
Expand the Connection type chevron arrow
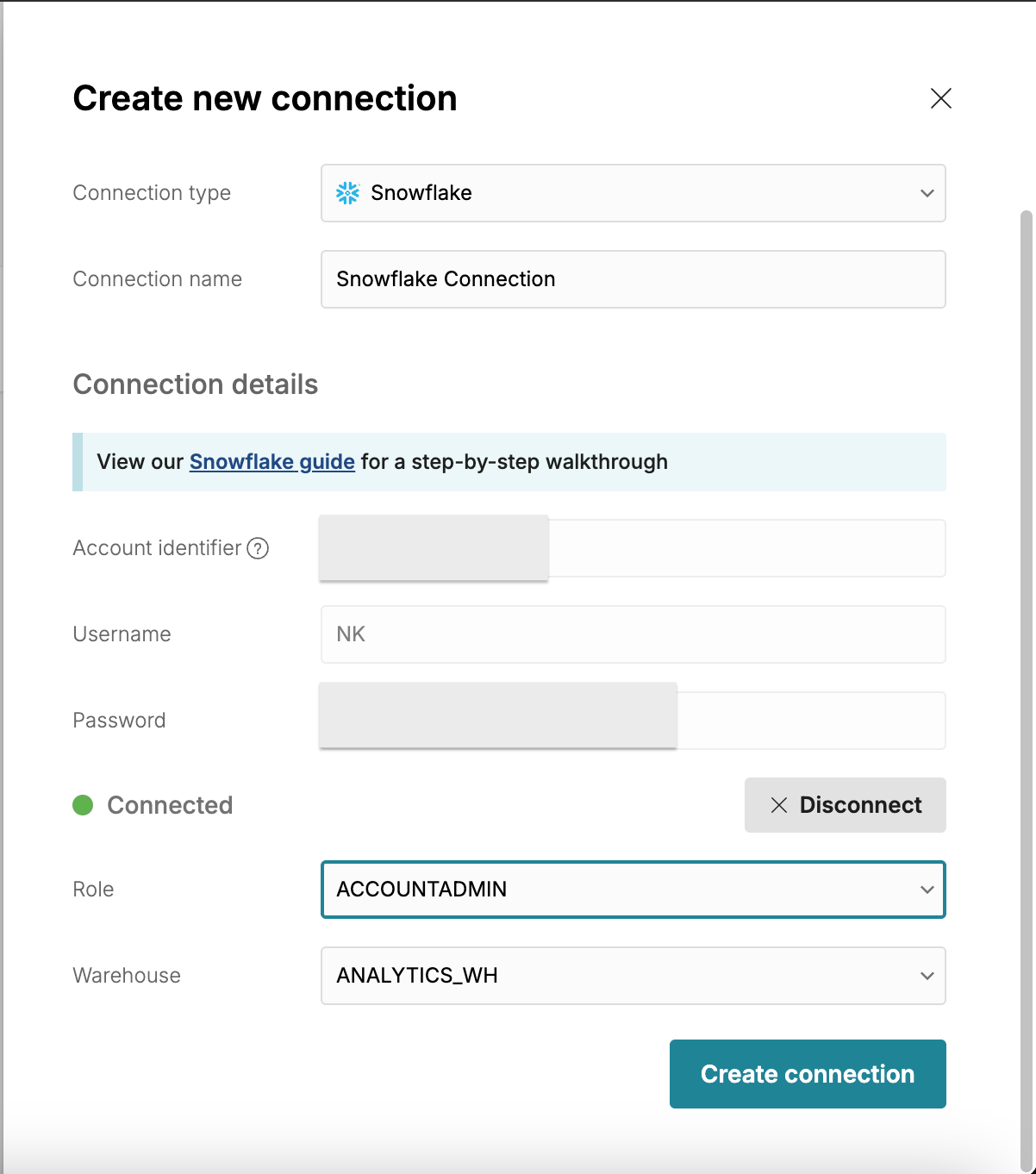pos(927,193)
